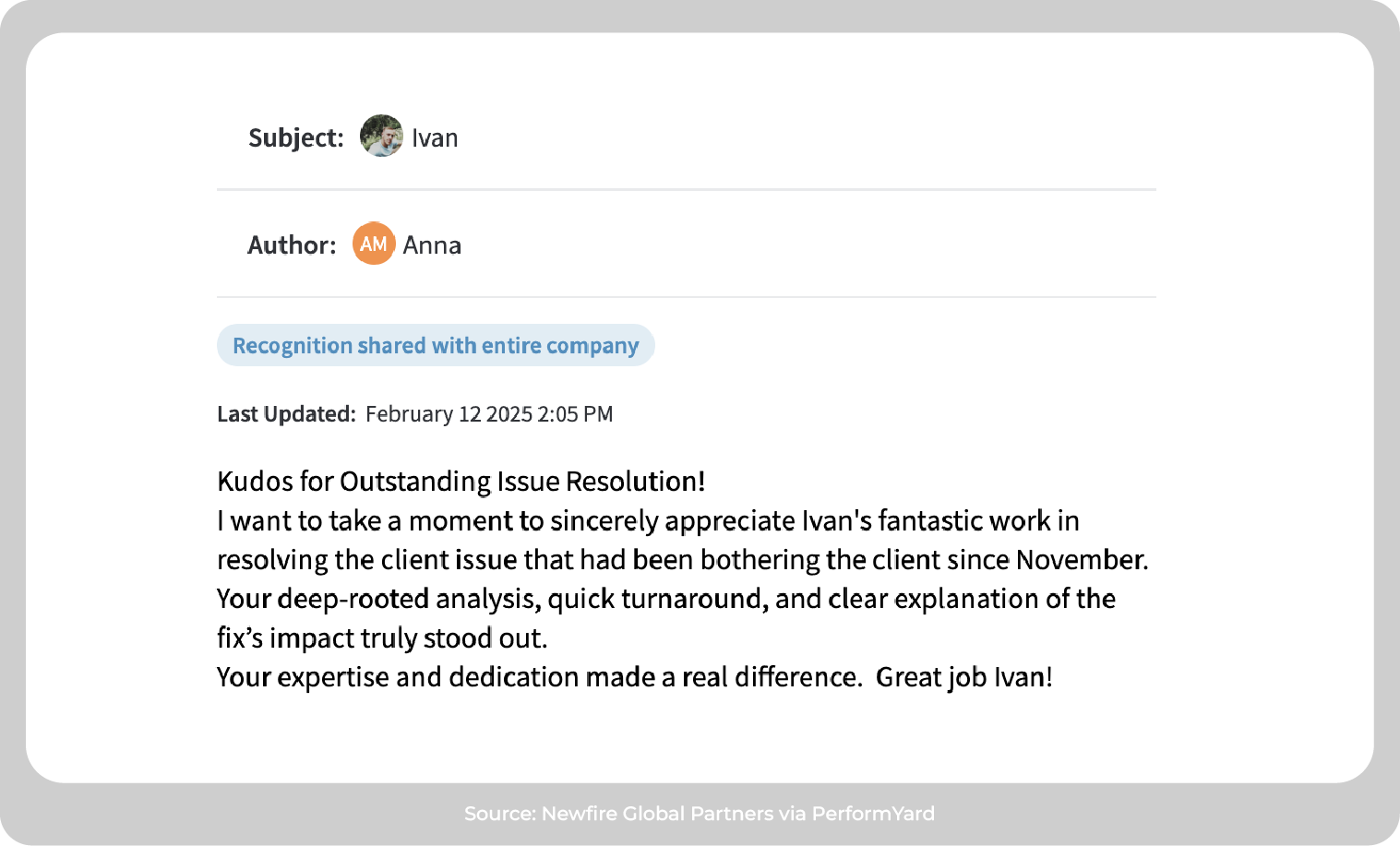Click the orange AM avatar icon
The width and height of the screenshot is (1400, 846).
click(x=374, y=244)
